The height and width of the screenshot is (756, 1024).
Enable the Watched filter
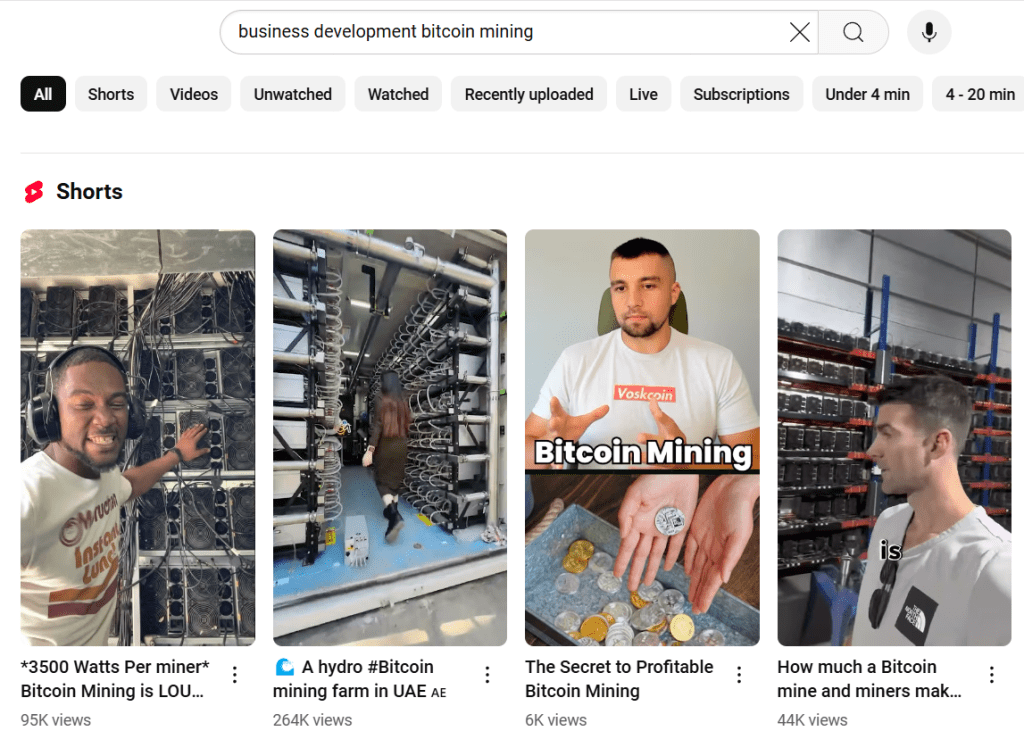coord(397,93)
